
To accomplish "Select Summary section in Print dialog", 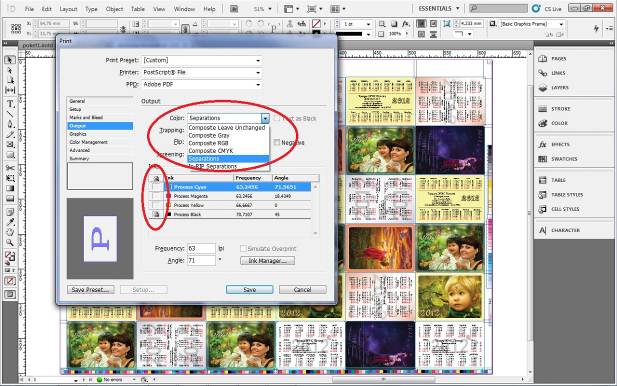I will click(x=100, y=158).
